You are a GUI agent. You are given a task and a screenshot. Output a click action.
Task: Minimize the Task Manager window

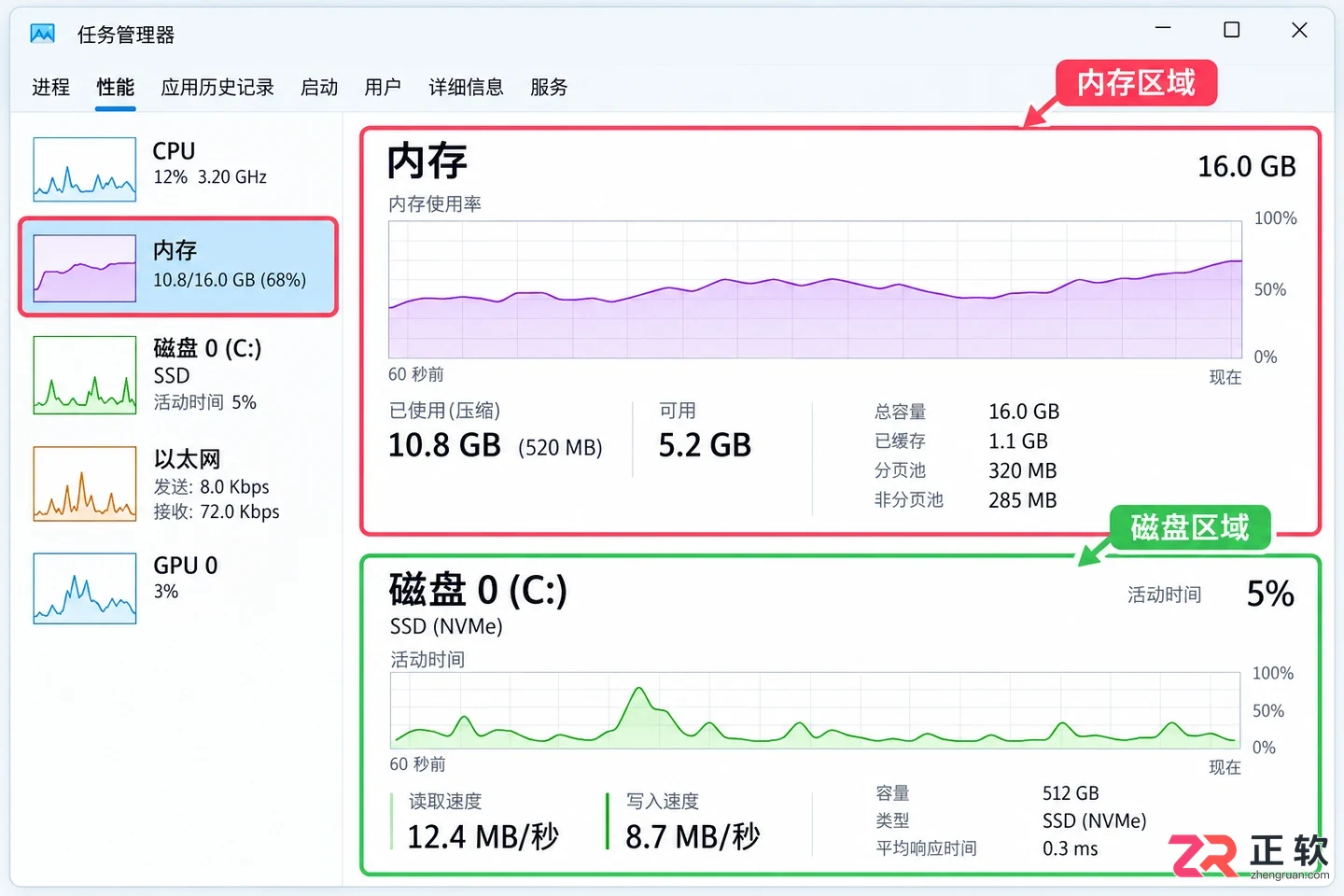pyautogui.click(x=1163, y=30)
